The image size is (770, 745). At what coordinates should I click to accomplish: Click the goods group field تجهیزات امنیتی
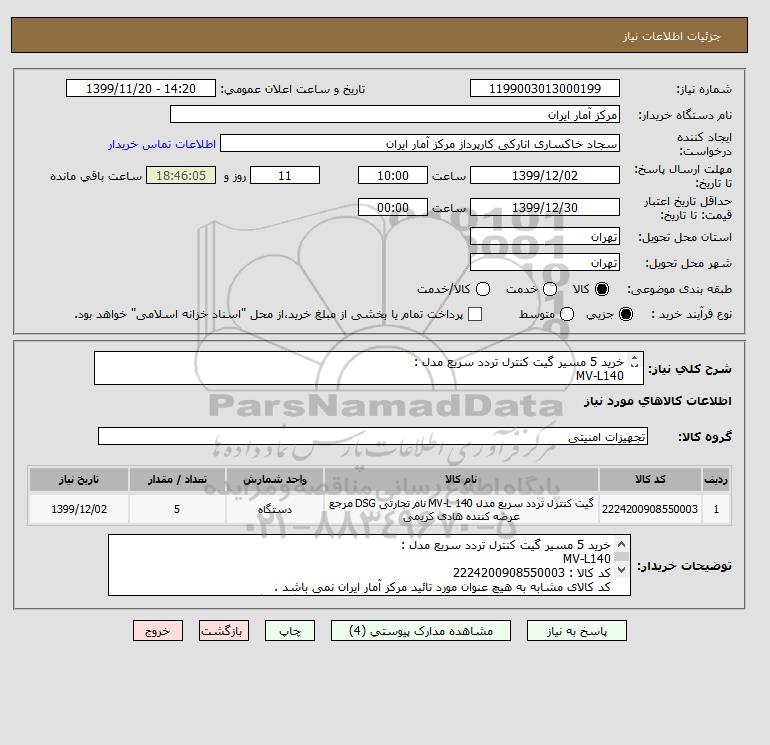click(373, 436)
